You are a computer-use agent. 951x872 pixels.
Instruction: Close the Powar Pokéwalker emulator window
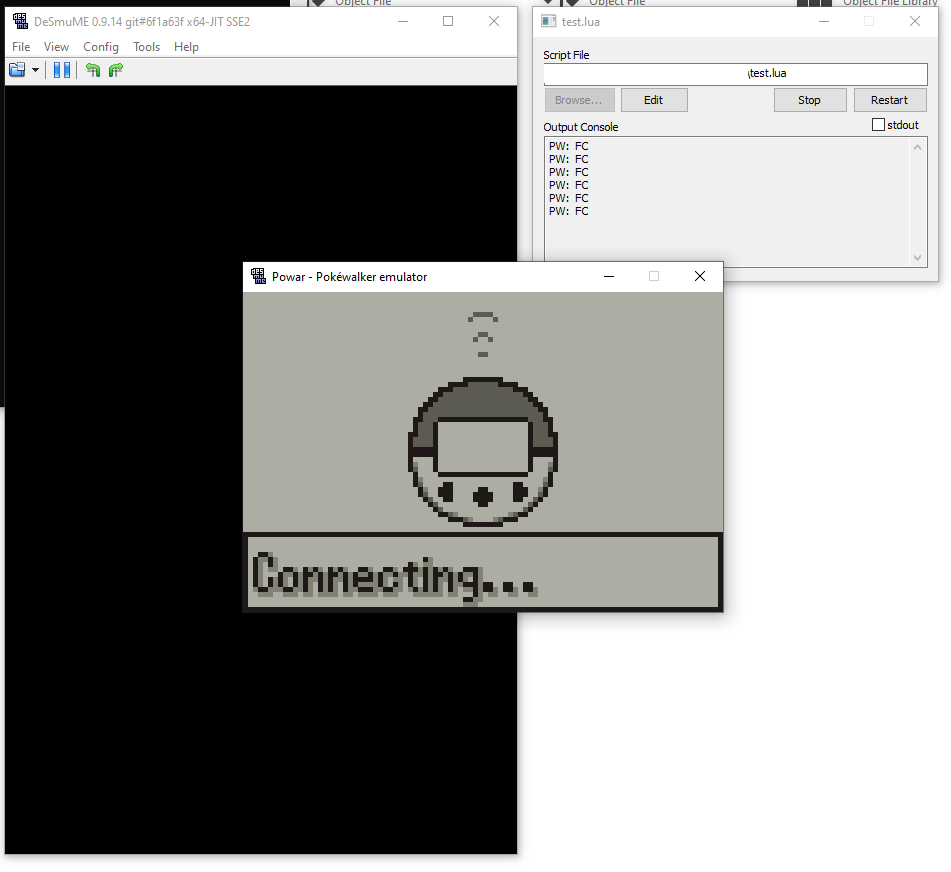pos(700,277)
